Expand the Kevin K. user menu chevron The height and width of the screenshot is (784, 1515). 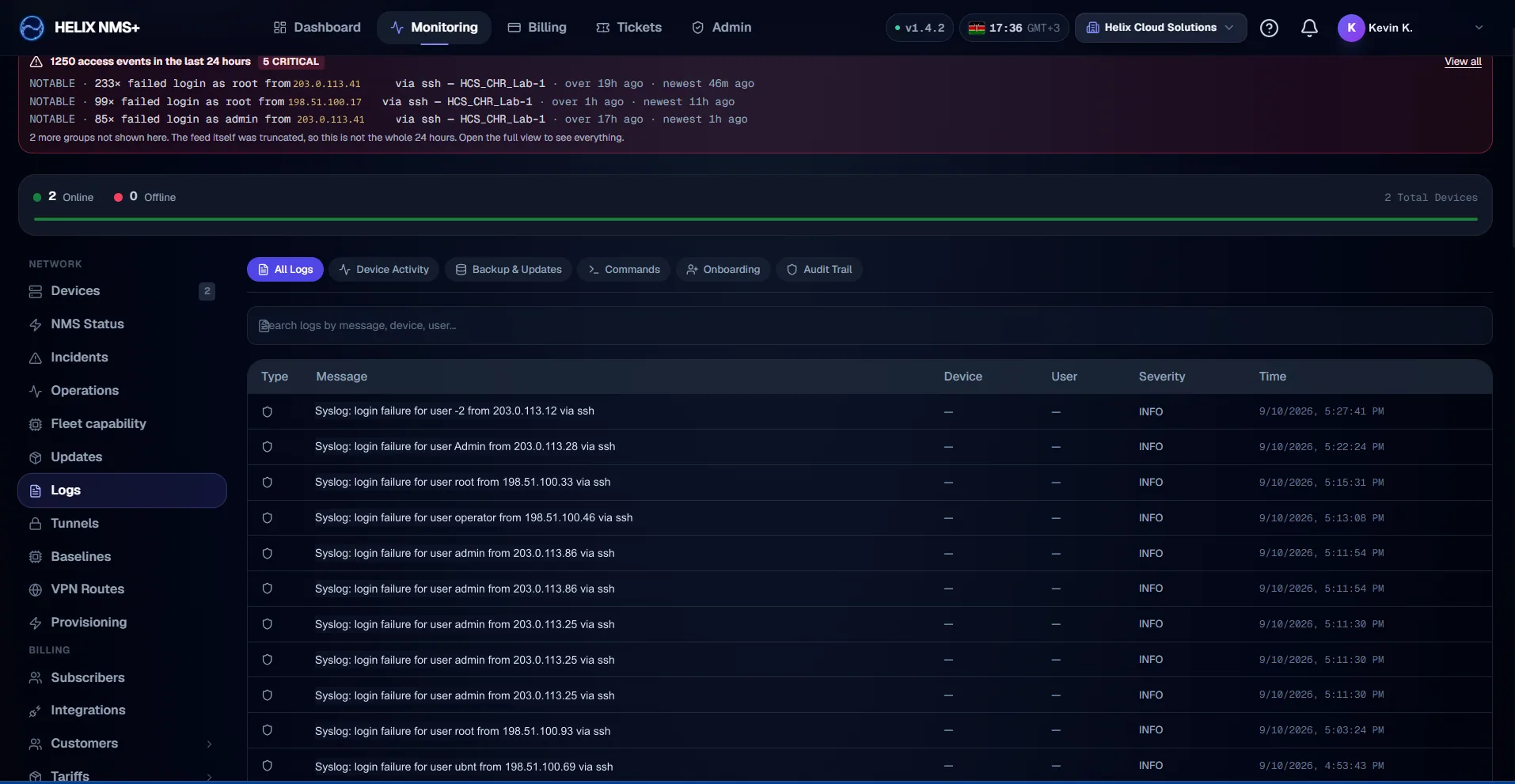pyautogui.click(x=1479, y=28)
